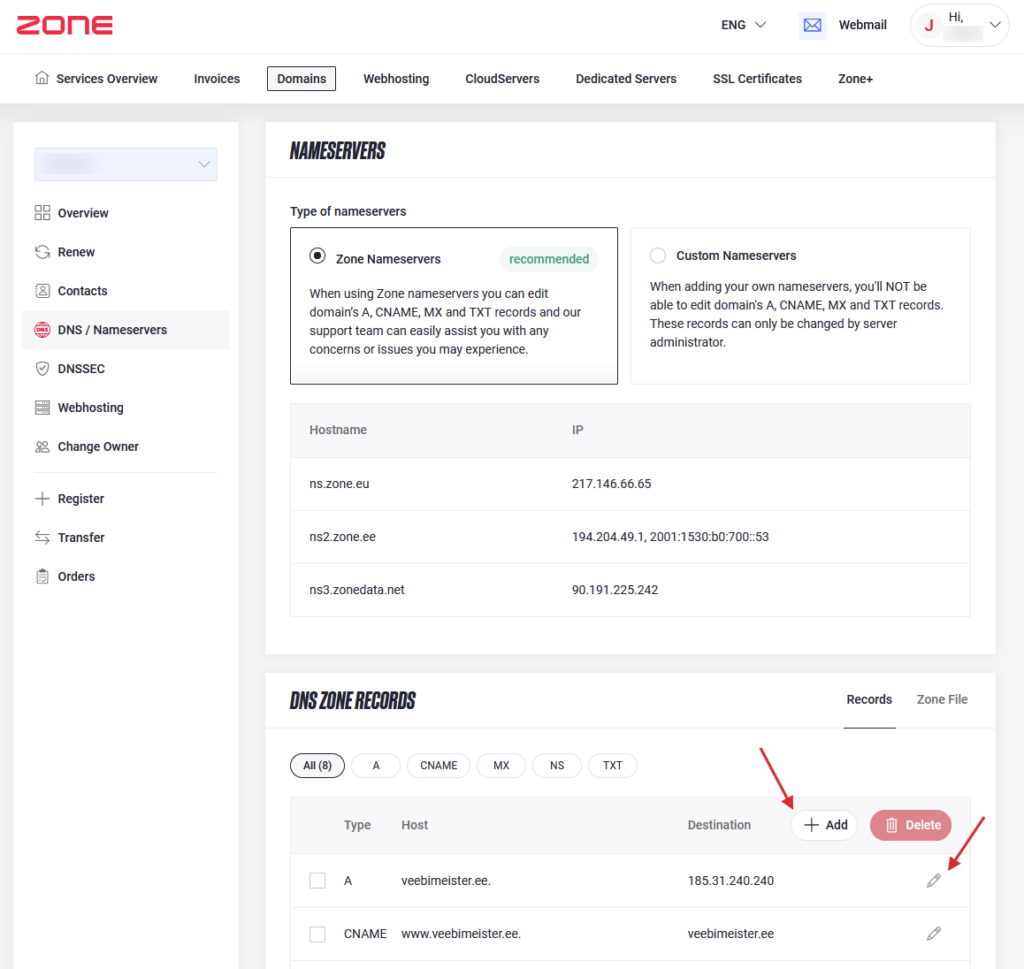Expand the ENG language dropdown
The width and height of the screenshot is (1024, 969).
pyautogui.click(x=743, y=25)
